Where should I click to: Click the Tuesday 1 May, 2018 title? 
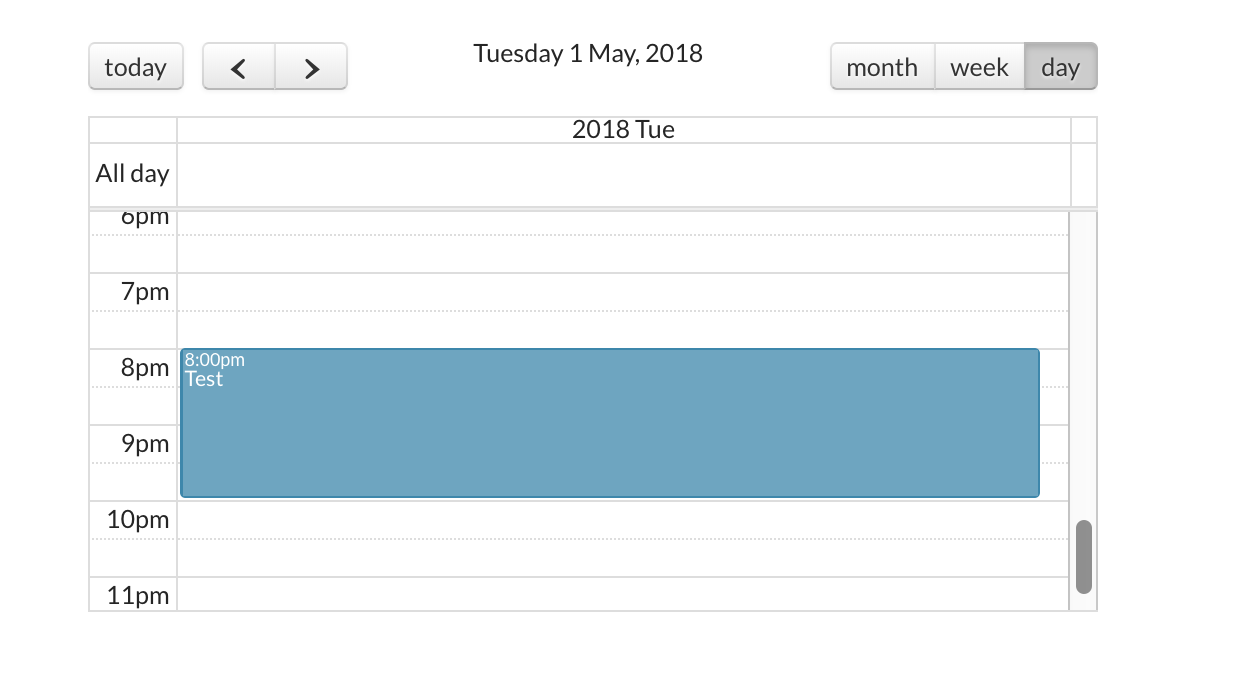coord(588,53)
